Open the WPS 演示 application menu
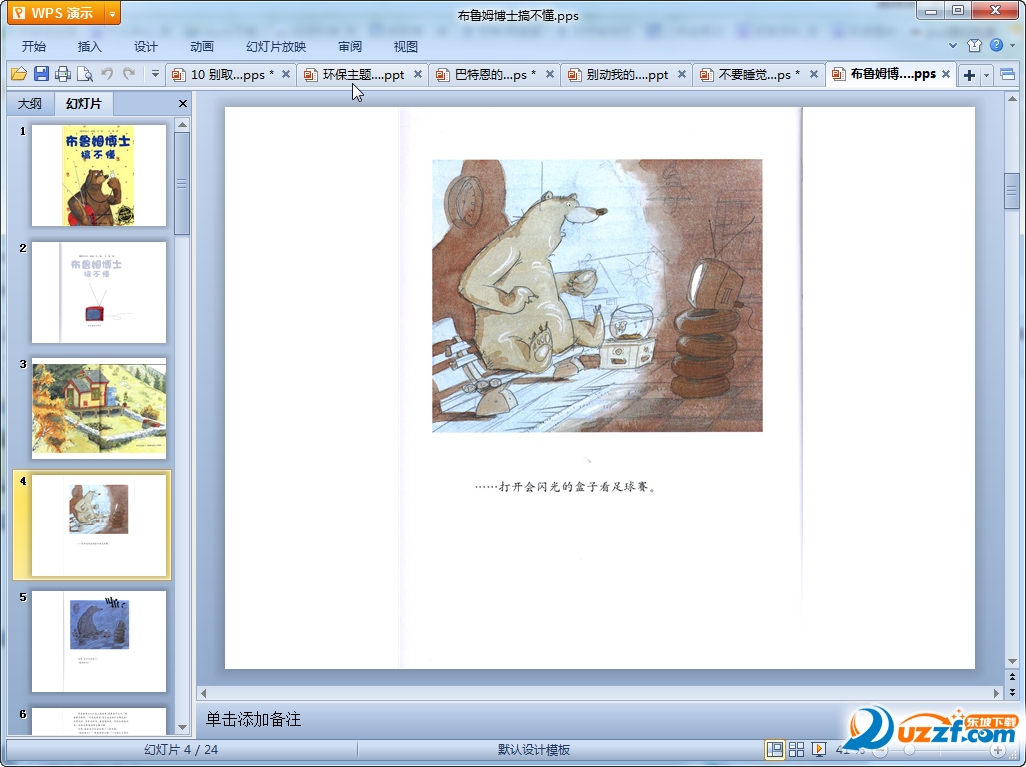The image size is (1026, 767). point(56,13)
